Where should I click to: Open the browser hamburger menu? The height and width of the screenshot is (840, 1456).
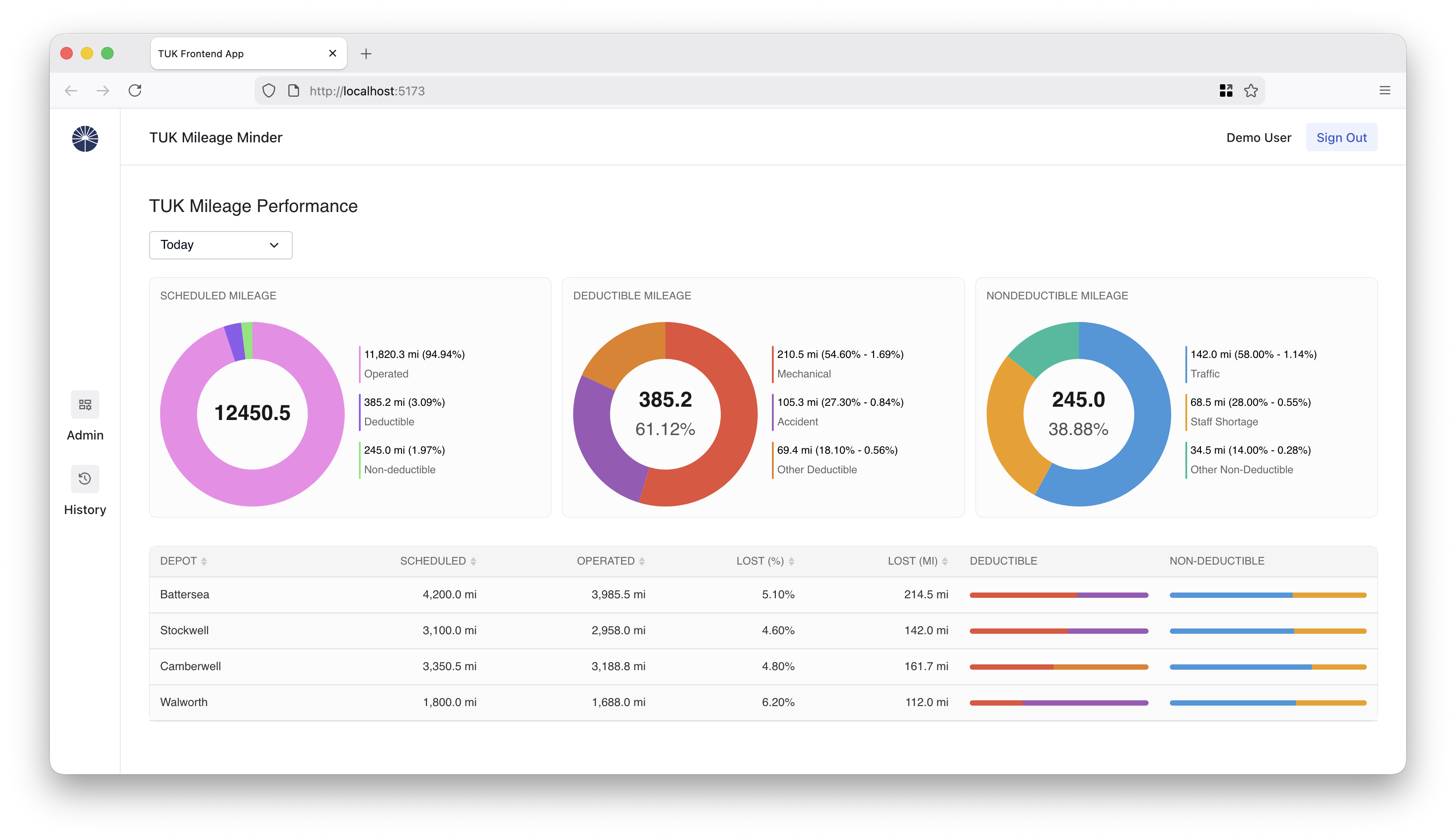tap(1385, 90)
